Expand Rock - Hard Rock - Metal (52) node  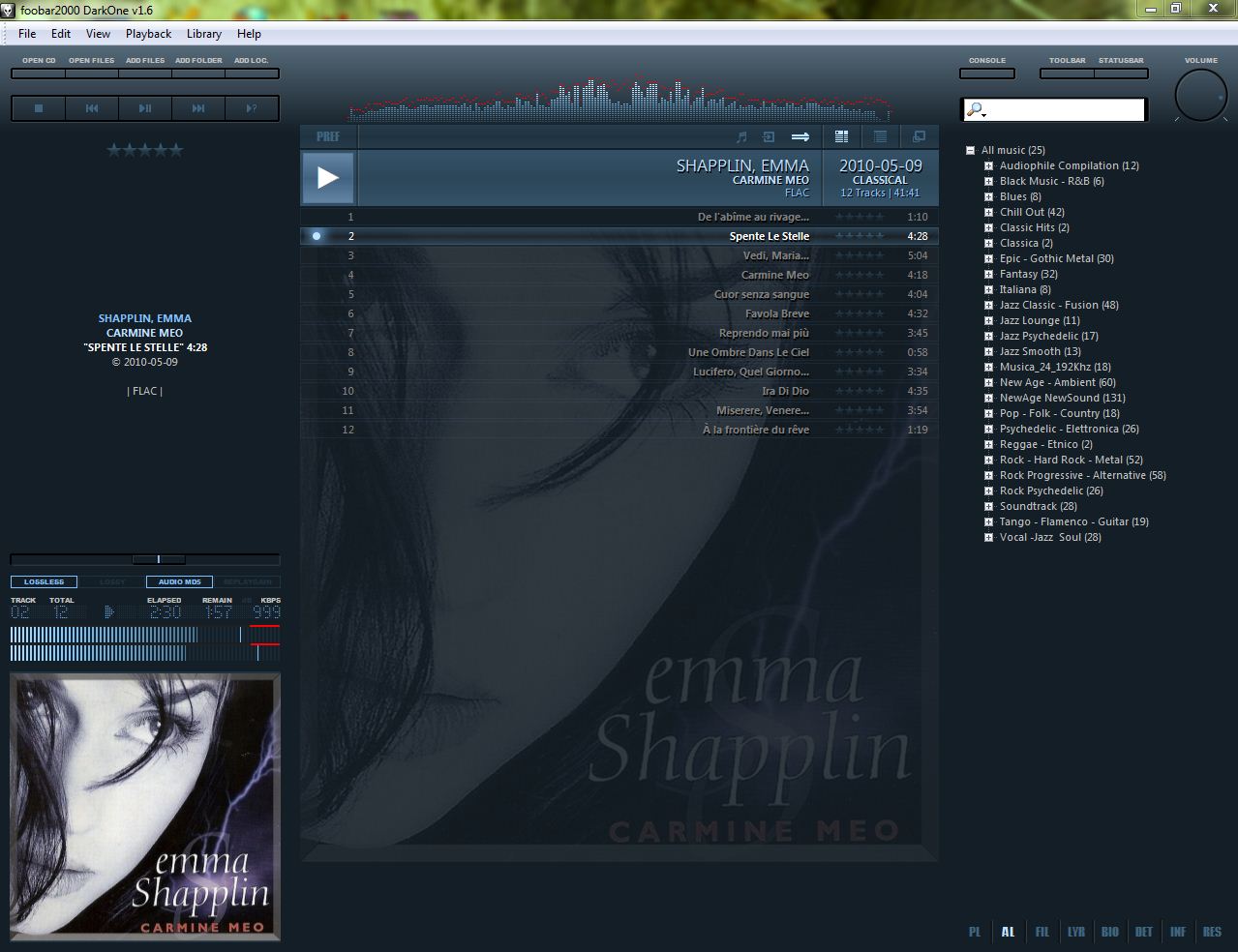coord(988,460)
